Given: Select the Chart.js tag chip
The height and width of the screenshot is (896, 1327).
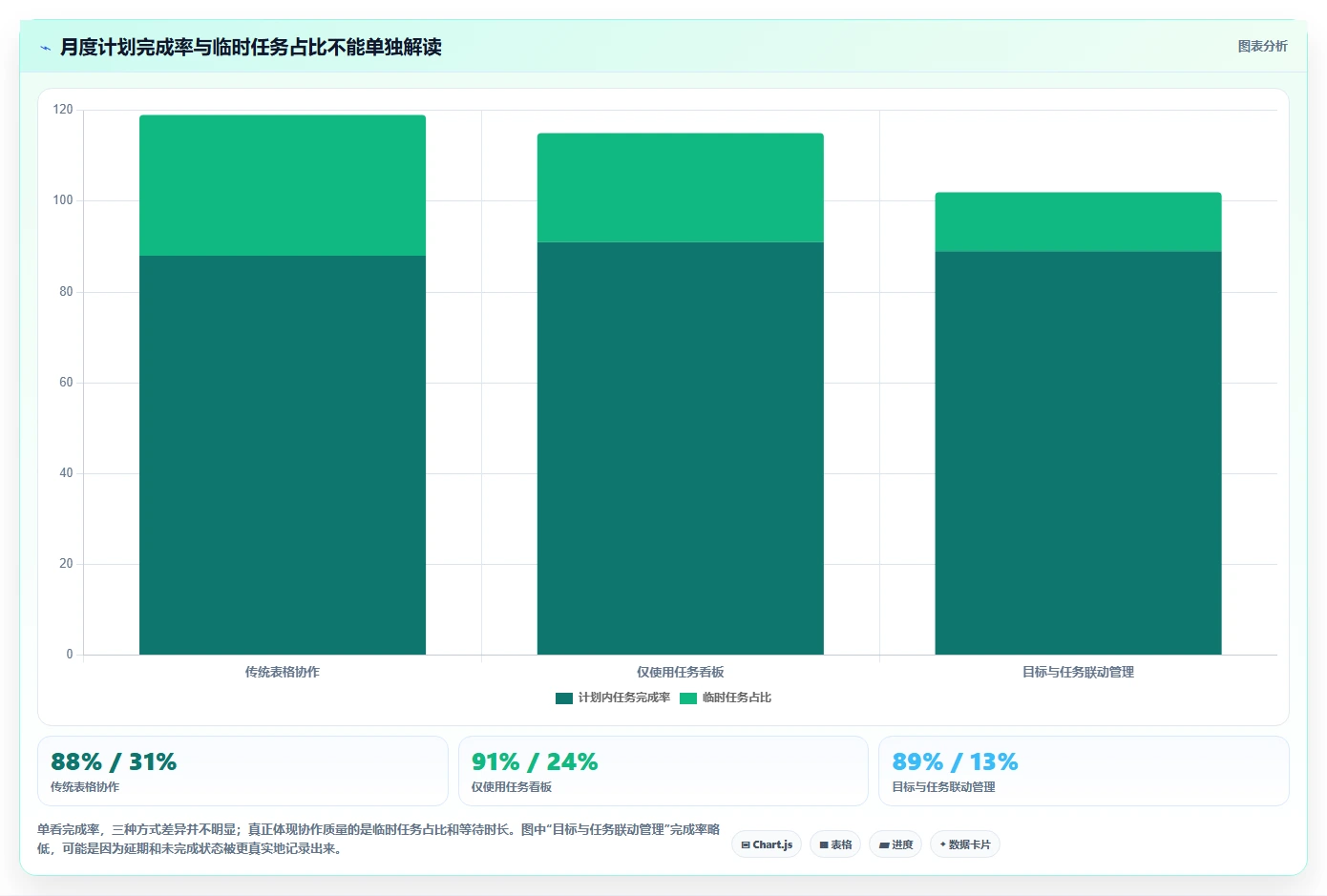Looking at the screenshot, I should (x=767, y=844).
